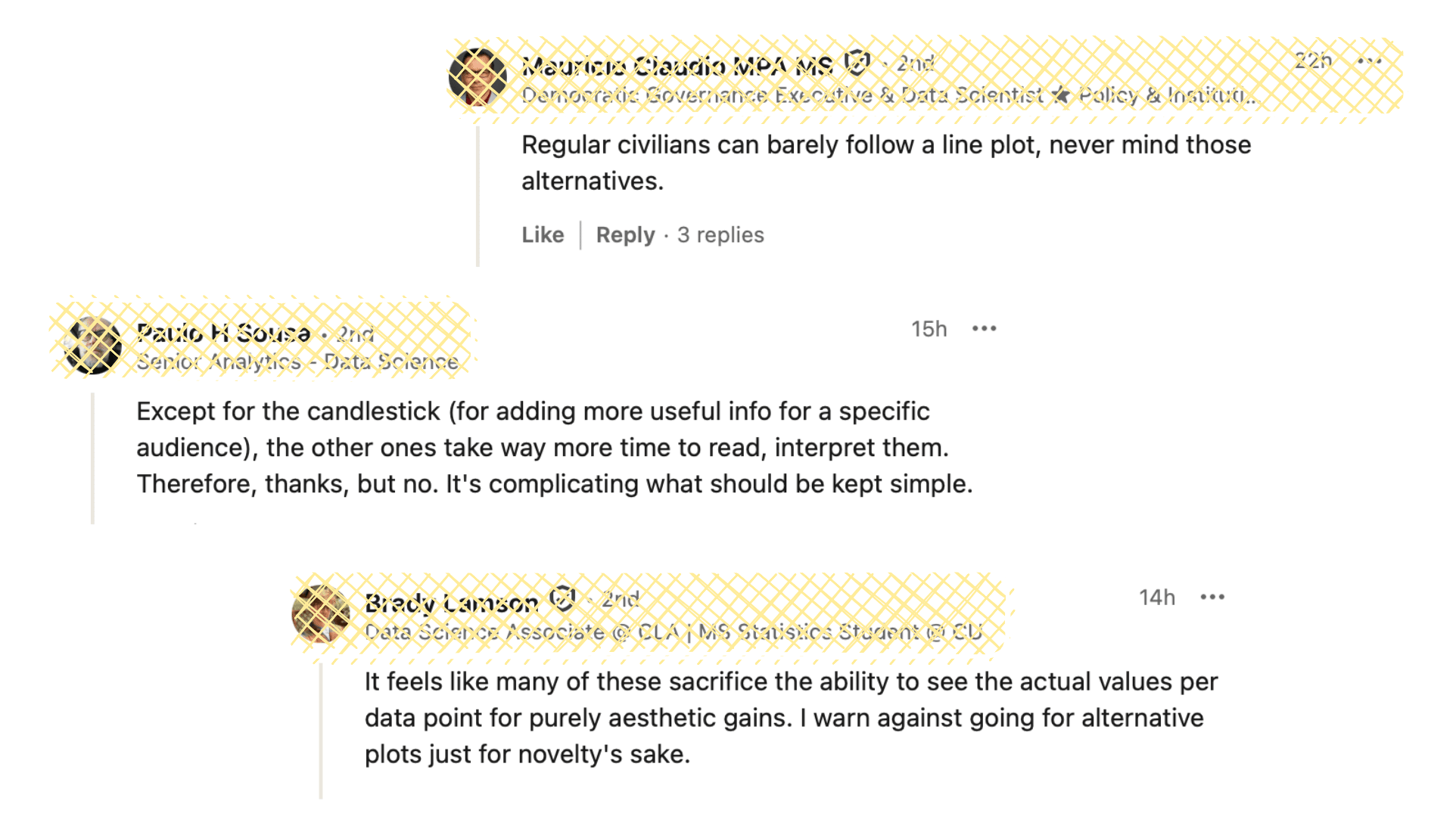Reply to the 'Regular civilians' comment

click(625, 235)
